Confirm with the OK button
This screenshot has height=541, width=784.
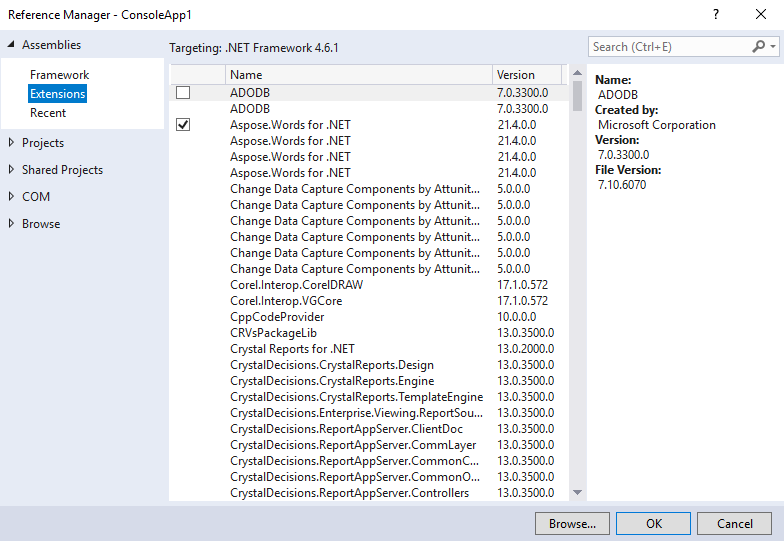pyautogui.click(x=654, y=524)
